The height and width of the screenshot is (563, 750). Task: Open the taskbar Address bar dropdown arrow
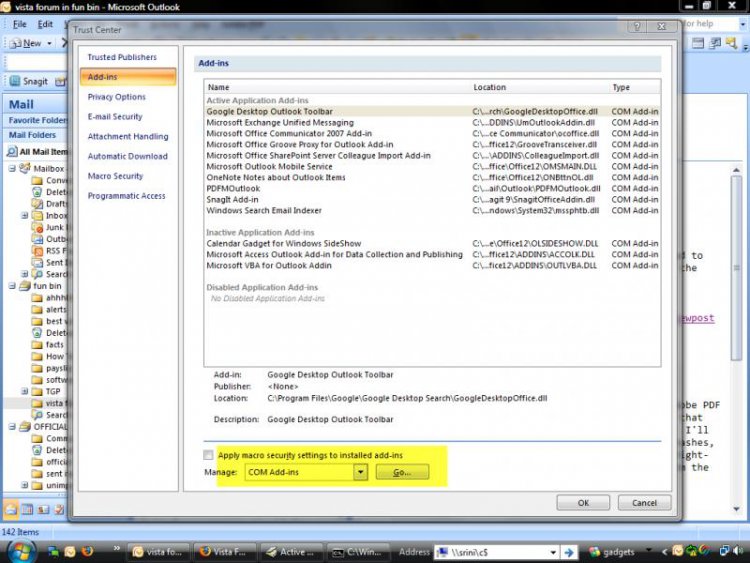553,552
